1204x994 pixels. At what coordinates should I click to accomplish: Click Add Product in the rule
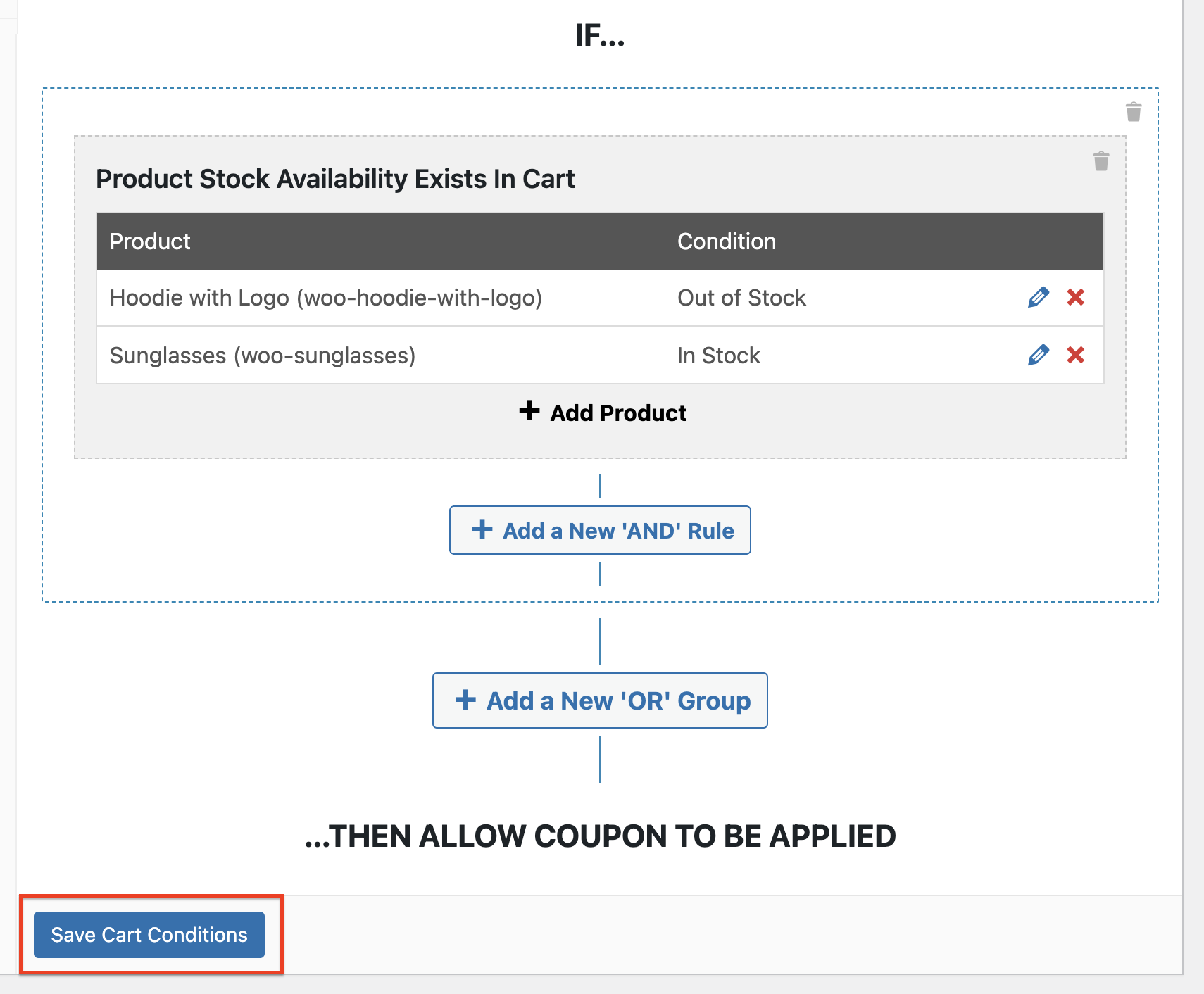coord(603,413)
